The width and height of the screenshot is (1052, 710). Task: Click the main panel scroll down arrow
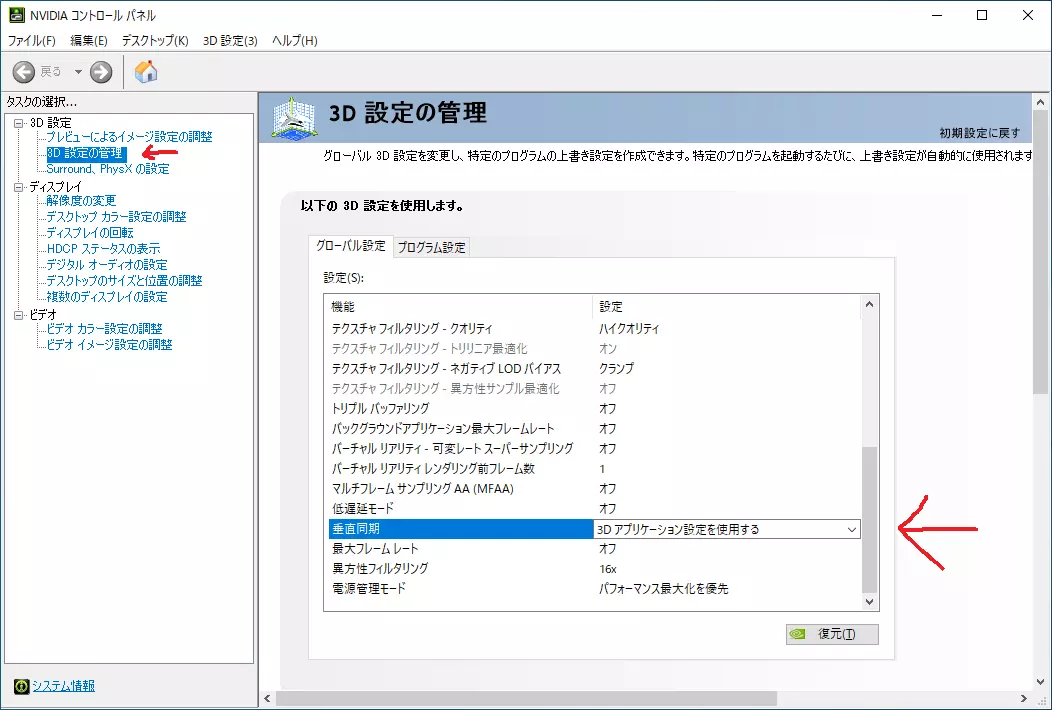[1041, 682]
